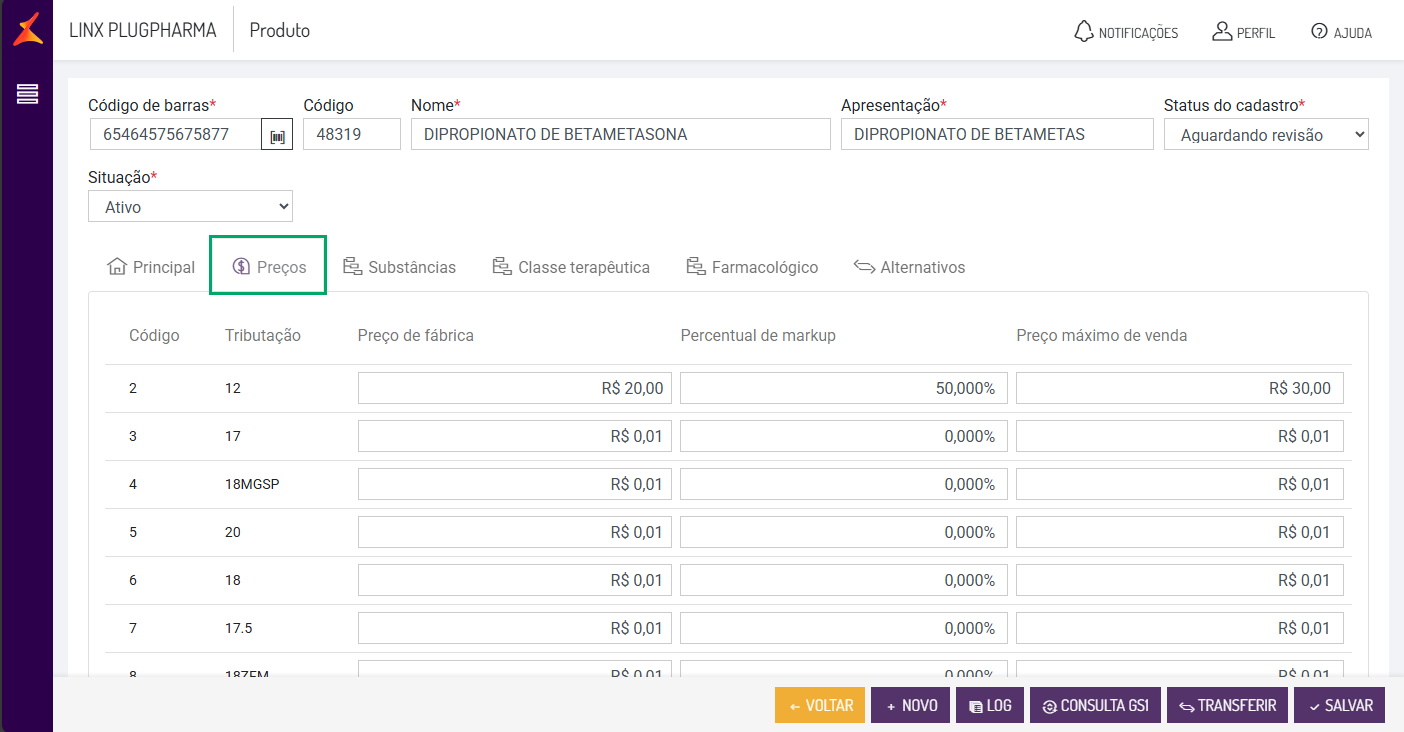
Task: Go to the Farmacológico tab
Action: (x=752, y=267)
